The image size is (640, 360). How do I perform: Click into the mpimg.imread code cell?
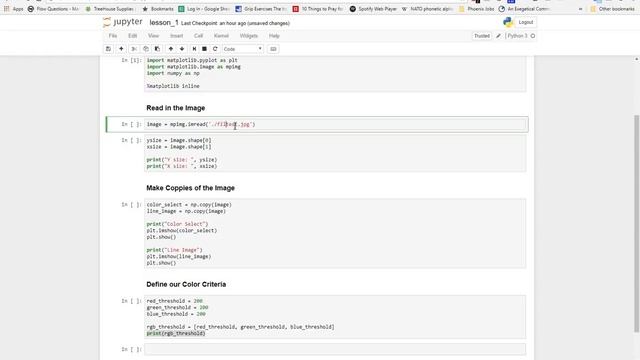pyautogui.click(x=335, y=124)
